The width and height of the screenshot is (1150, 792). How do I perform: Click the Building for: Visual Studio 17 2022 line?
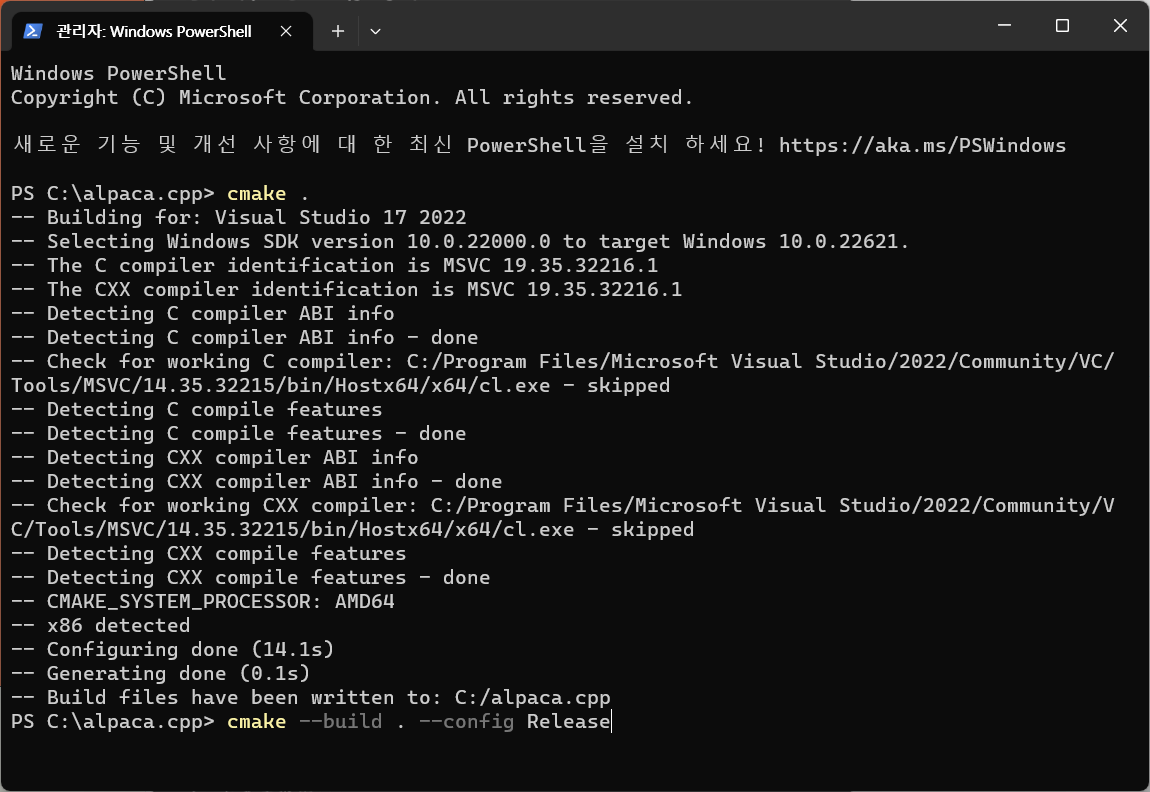click(x=239, y=218)
